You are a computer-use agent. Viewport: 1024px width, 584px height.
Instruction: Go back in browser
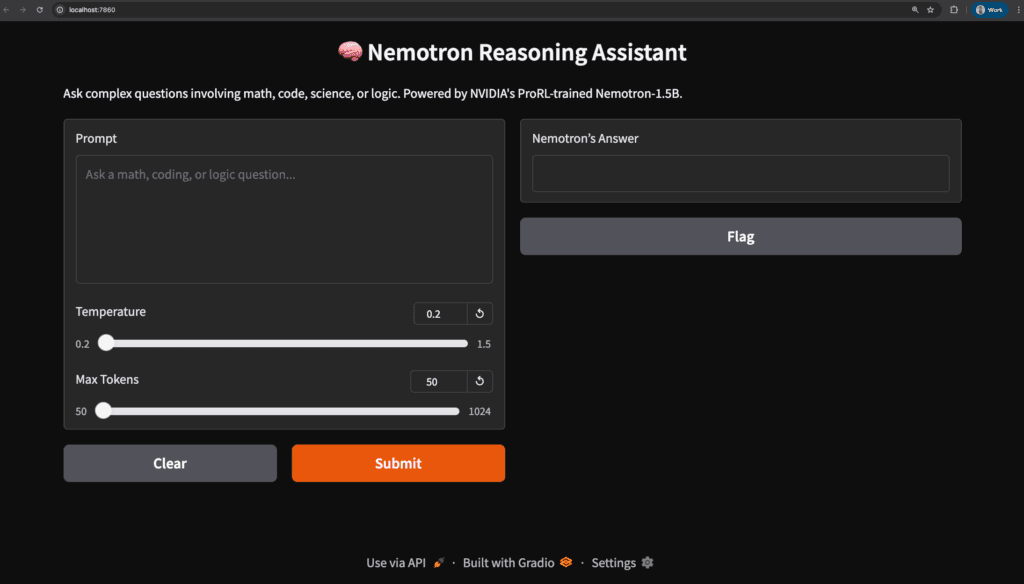point(7,10)
